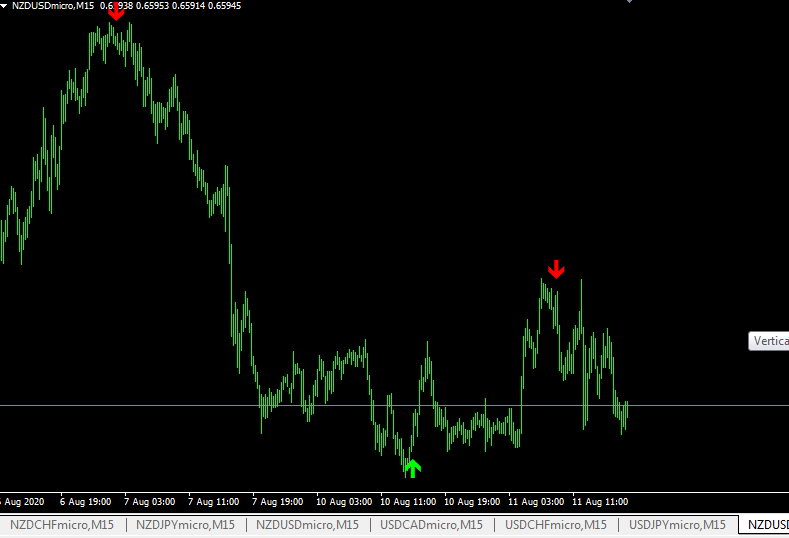Open the USDCHFmicro,M15 chart tab
The height and width of the screenshot is (538, 789).
[555, 525]
